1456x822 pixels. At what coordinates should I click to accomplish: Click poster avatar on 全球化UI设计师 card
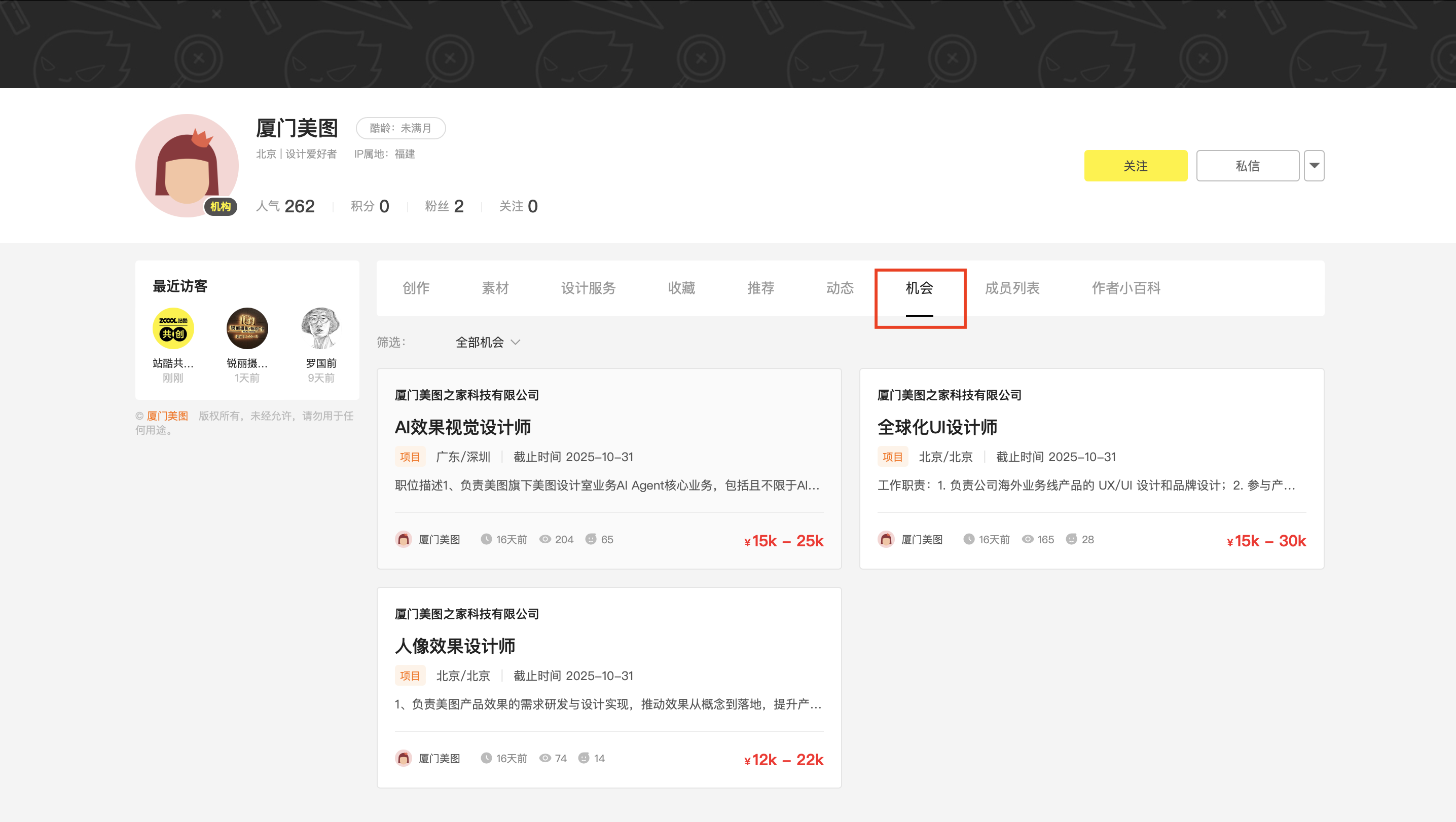point(886,540)
